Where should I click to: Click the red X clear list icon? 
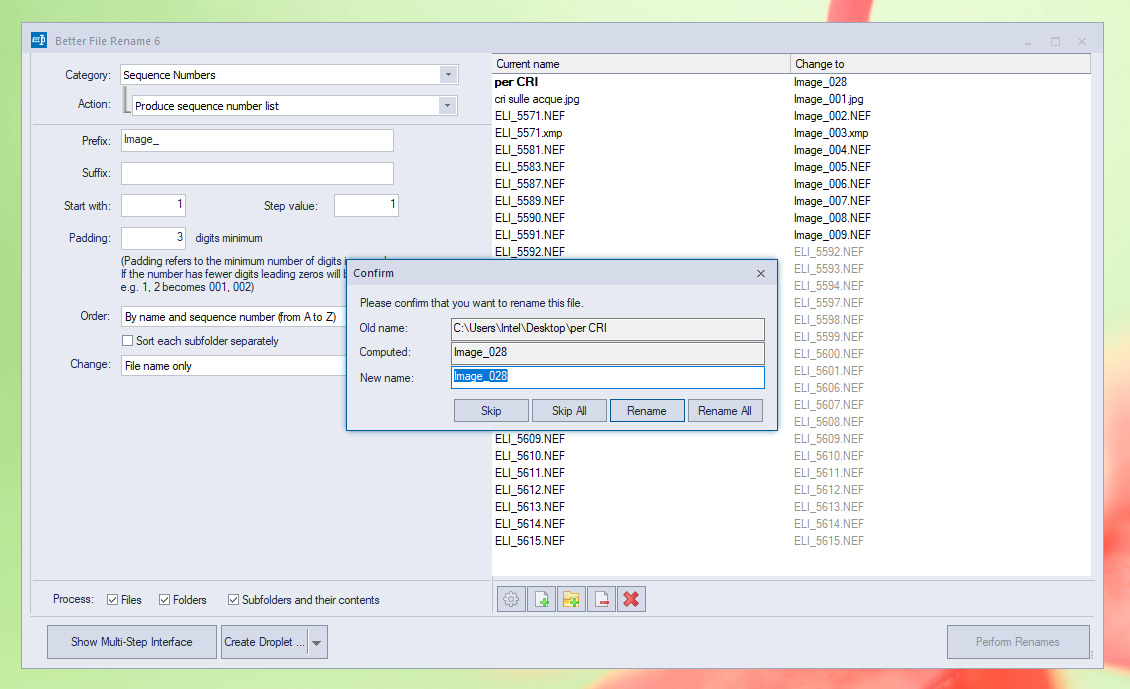631,599
